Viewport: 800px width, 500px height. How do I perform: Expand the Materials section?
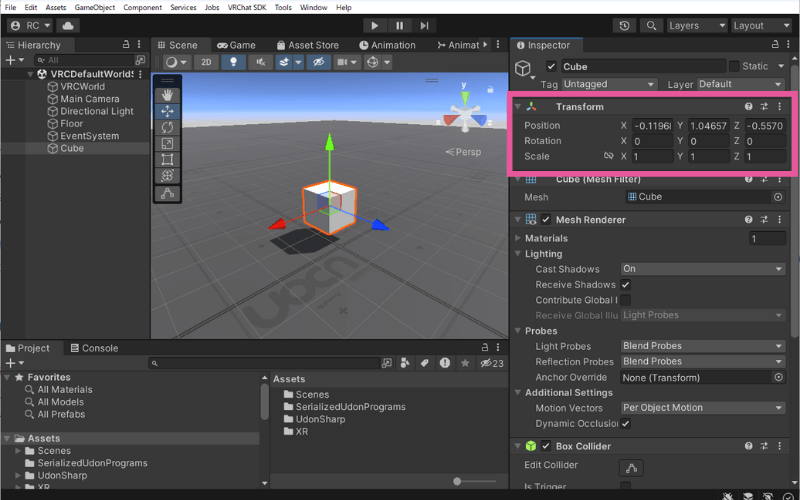click(x=518, y=238)
